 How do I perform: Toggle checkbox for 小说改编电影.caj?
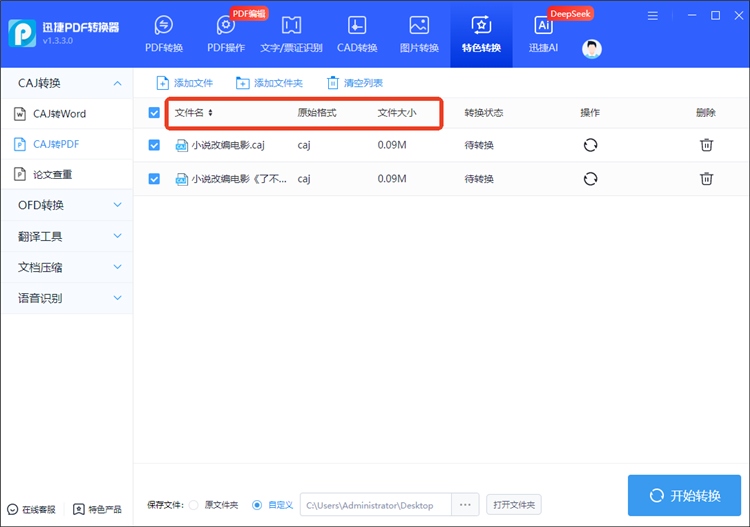pos(154,145)
